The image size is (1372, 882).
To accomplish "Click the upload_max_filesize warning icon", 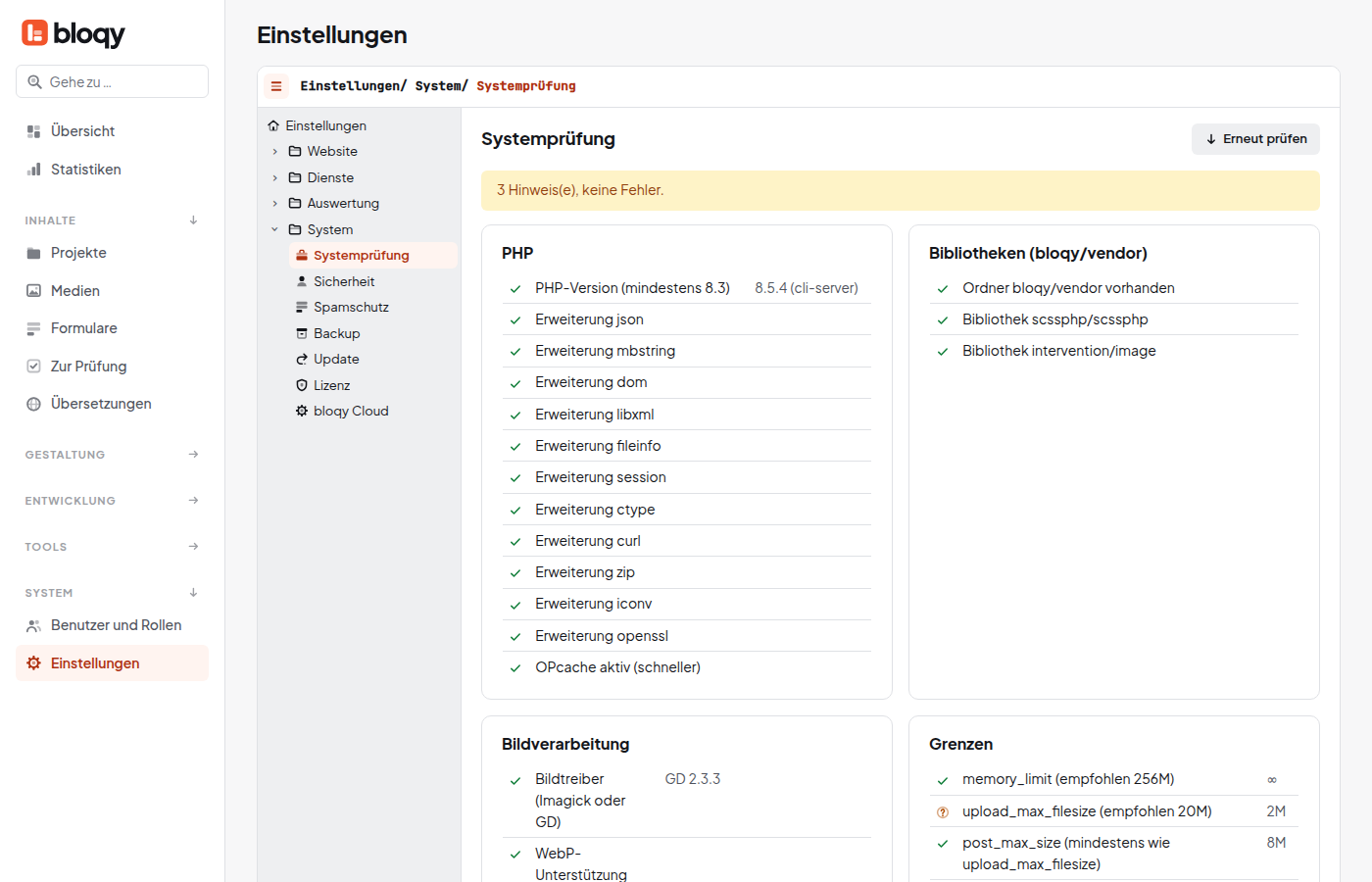I will 943,812.
